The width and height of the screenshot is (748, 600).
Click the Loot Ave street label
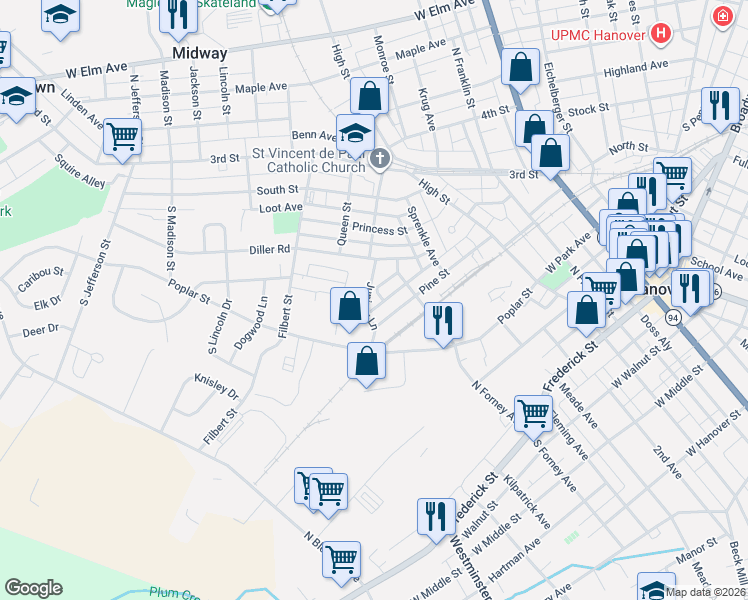coord(280,208)
